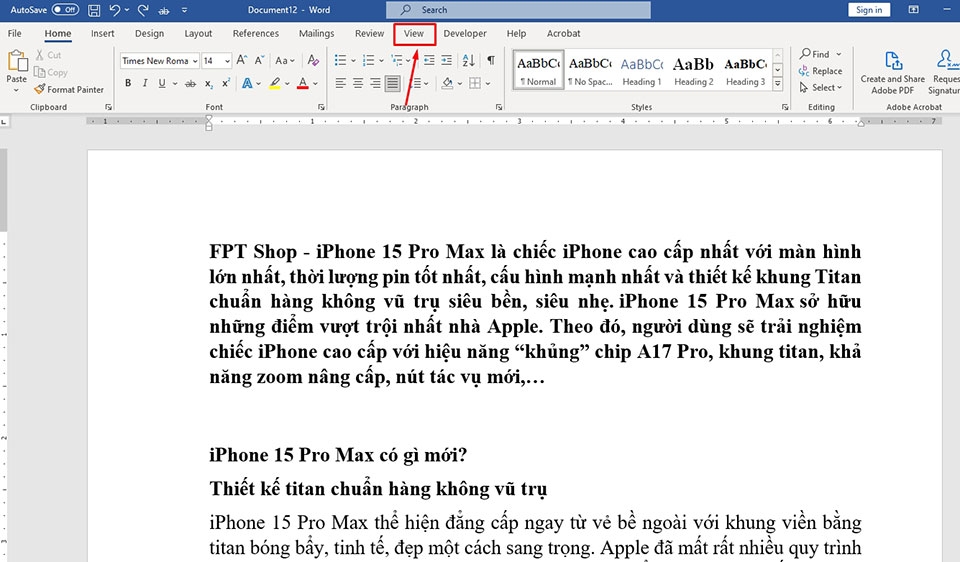Viewport: 960px width, 562px height.
Task: Apply red font color
Action: [302, 83]
